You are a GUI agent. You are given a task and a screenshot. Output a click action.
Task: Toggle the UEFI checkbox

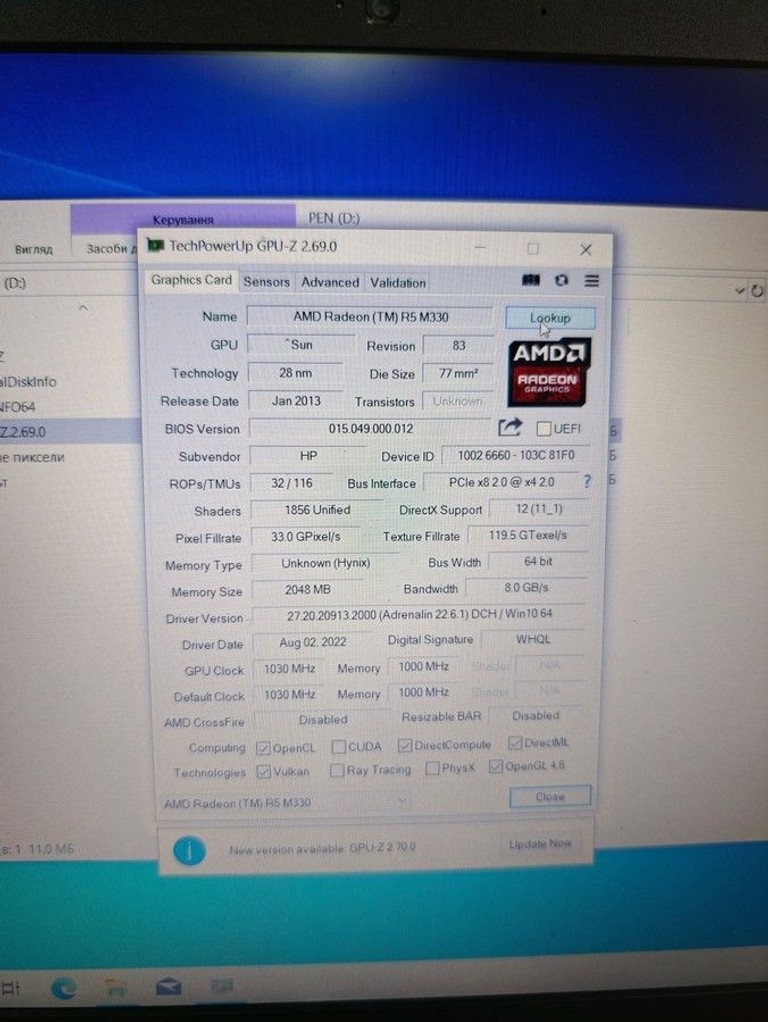(x=543, y=428)
